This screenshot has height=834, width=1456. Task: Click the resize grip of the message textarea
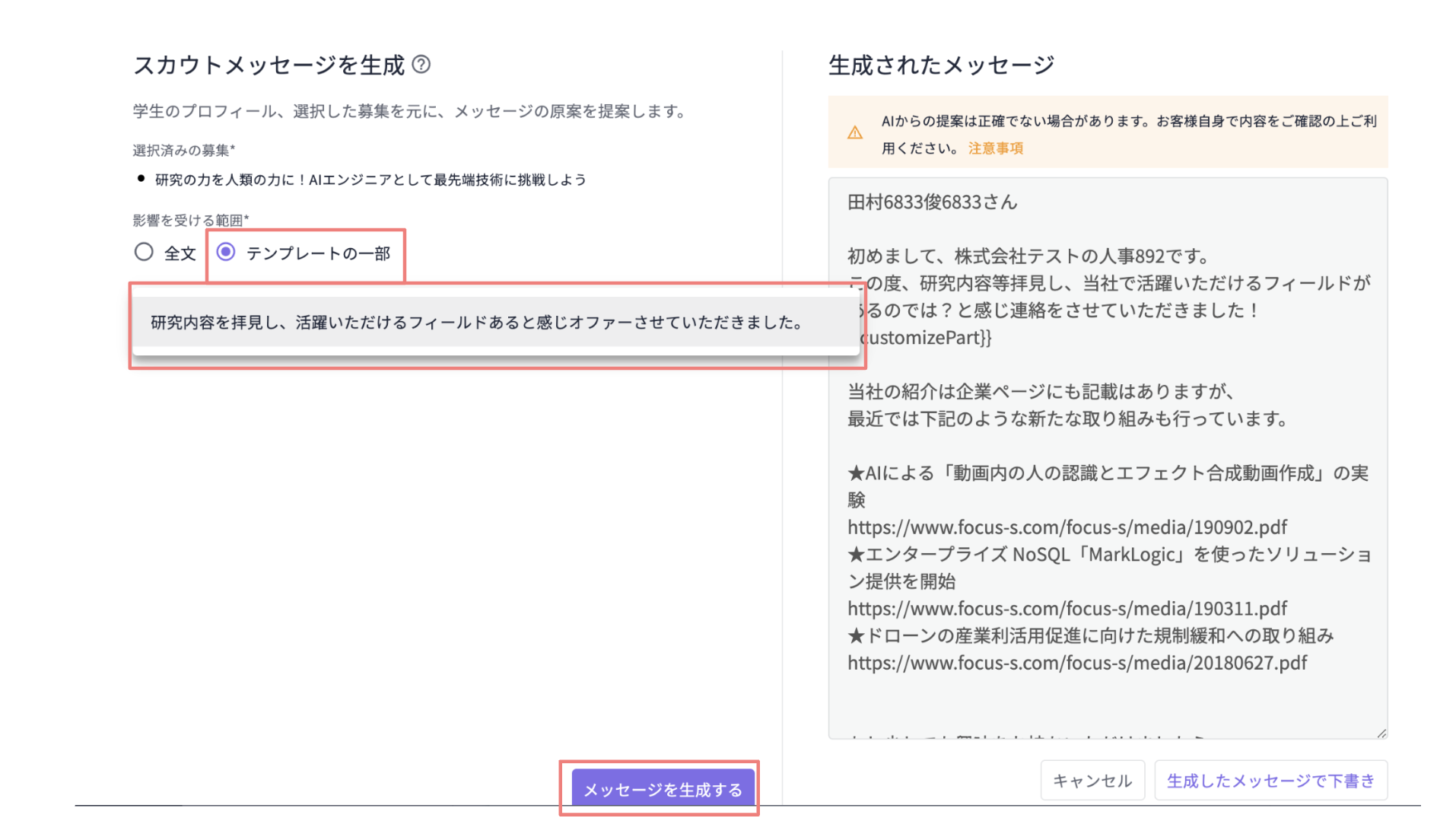1381,733
